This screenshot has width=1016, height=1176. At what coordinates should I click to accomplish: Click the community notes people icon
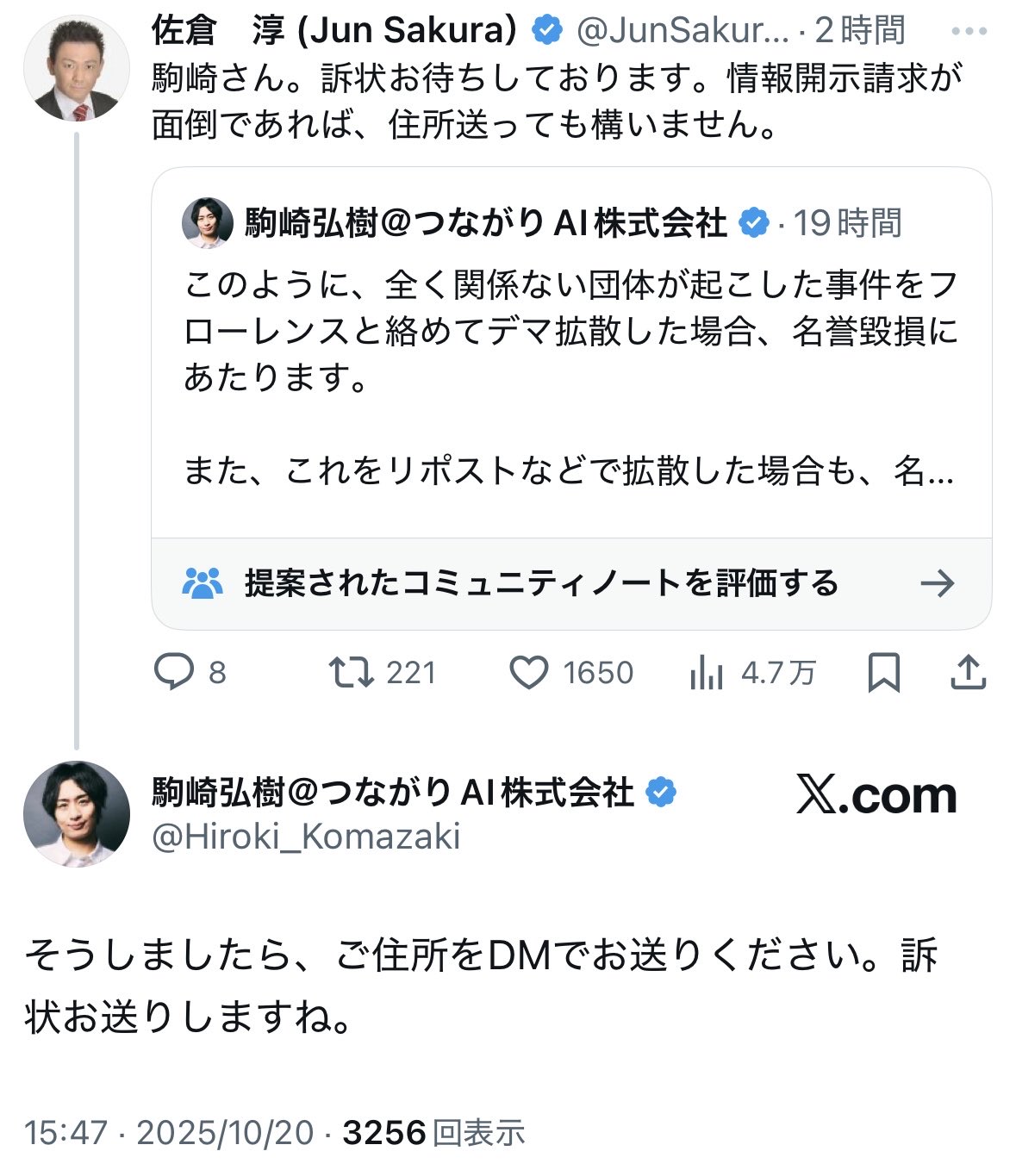tap(203, 583)
